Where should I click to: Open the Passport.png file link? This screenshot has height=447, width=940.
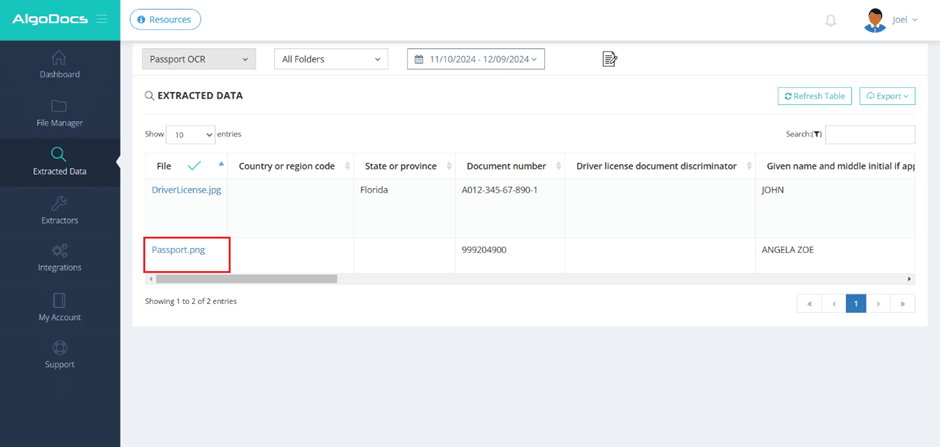(x=178, y=250)
